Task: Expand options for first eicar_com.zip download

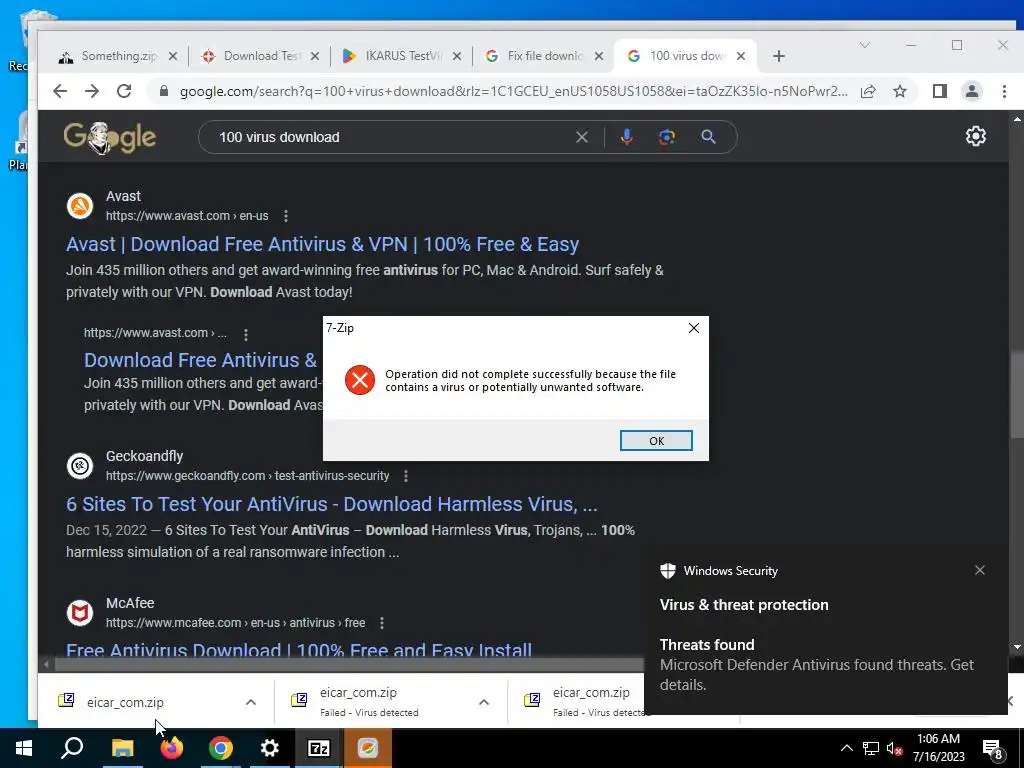Action: 251,702
